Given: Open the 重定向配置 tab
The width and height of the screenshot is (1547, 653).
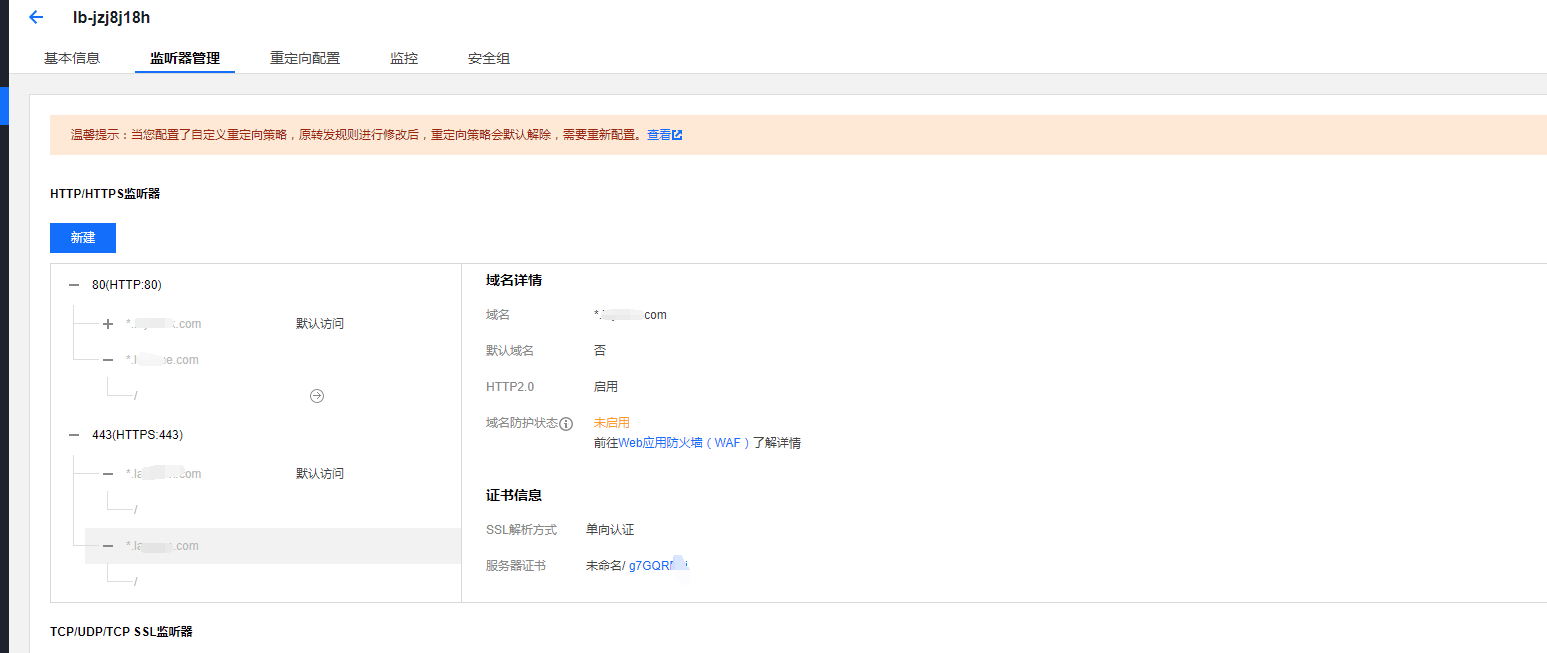Looking at the screenshot, I should pyautogui.click(x=305, y=58).
